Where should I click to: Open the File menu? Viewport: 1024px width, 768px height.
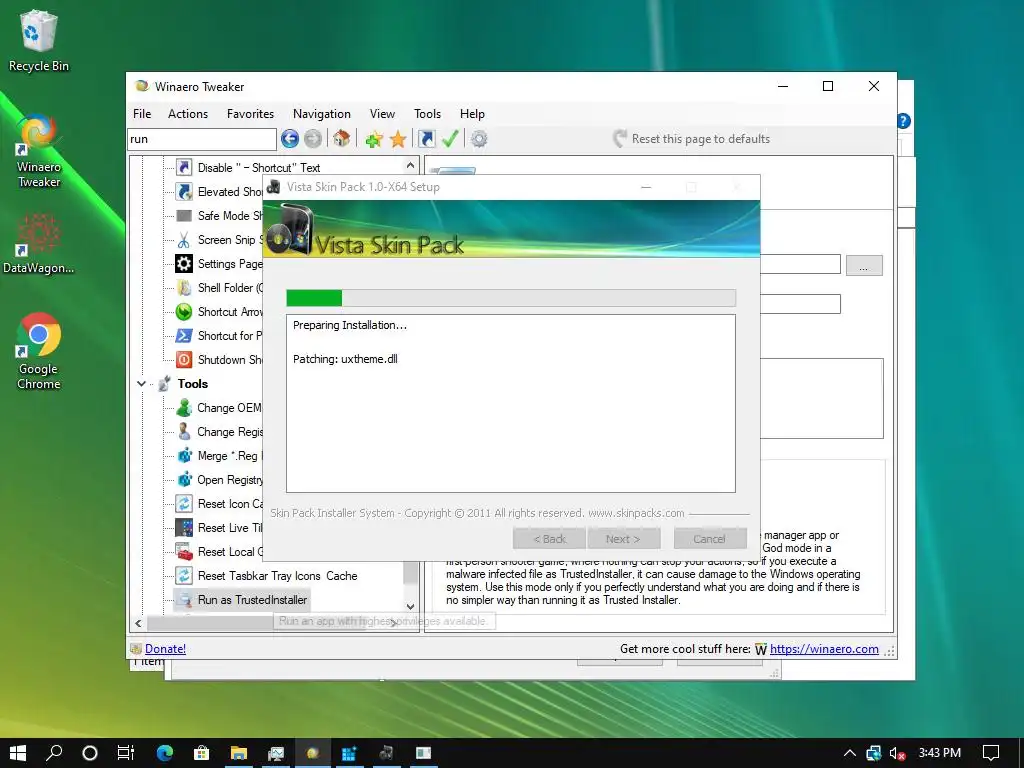[x=142, y=114]
